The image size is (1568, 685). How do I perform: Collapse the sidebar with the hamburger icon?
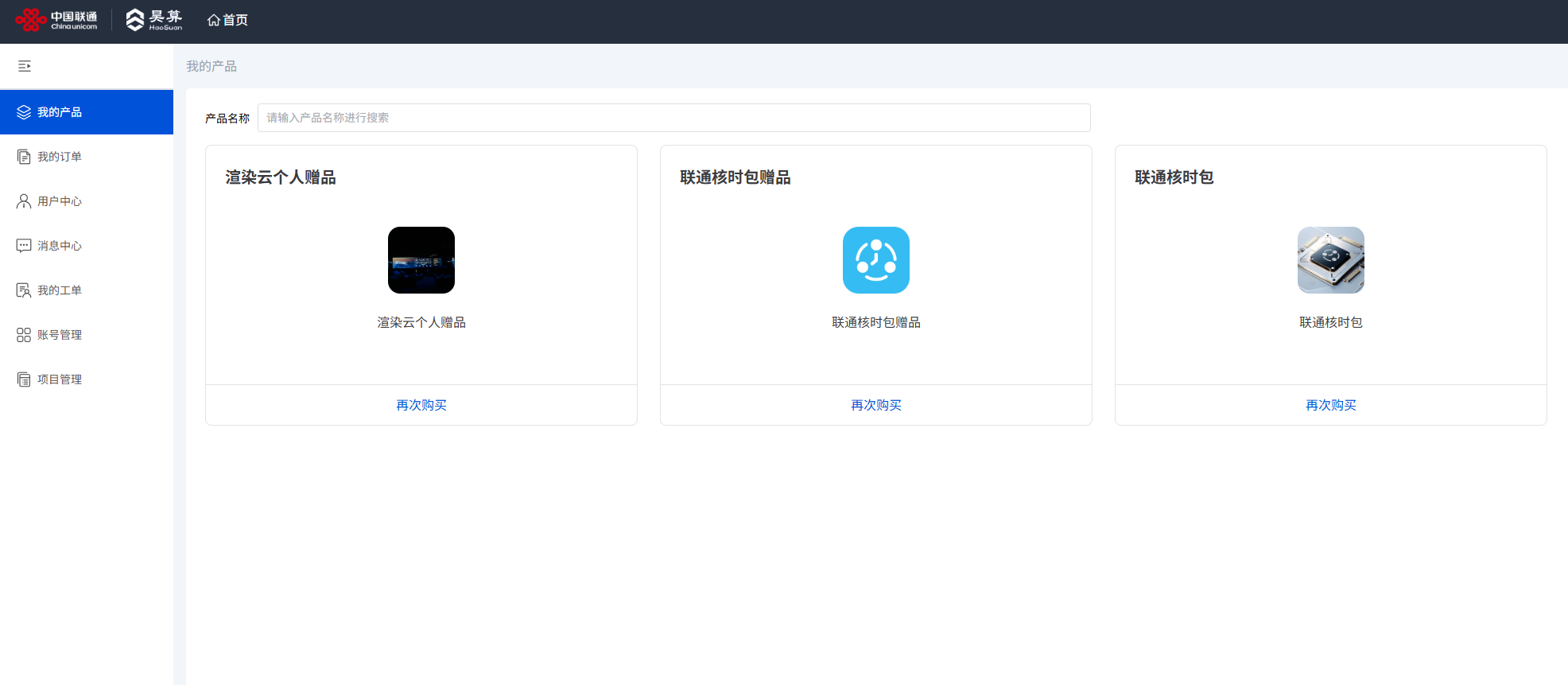(x=25, y=66)
